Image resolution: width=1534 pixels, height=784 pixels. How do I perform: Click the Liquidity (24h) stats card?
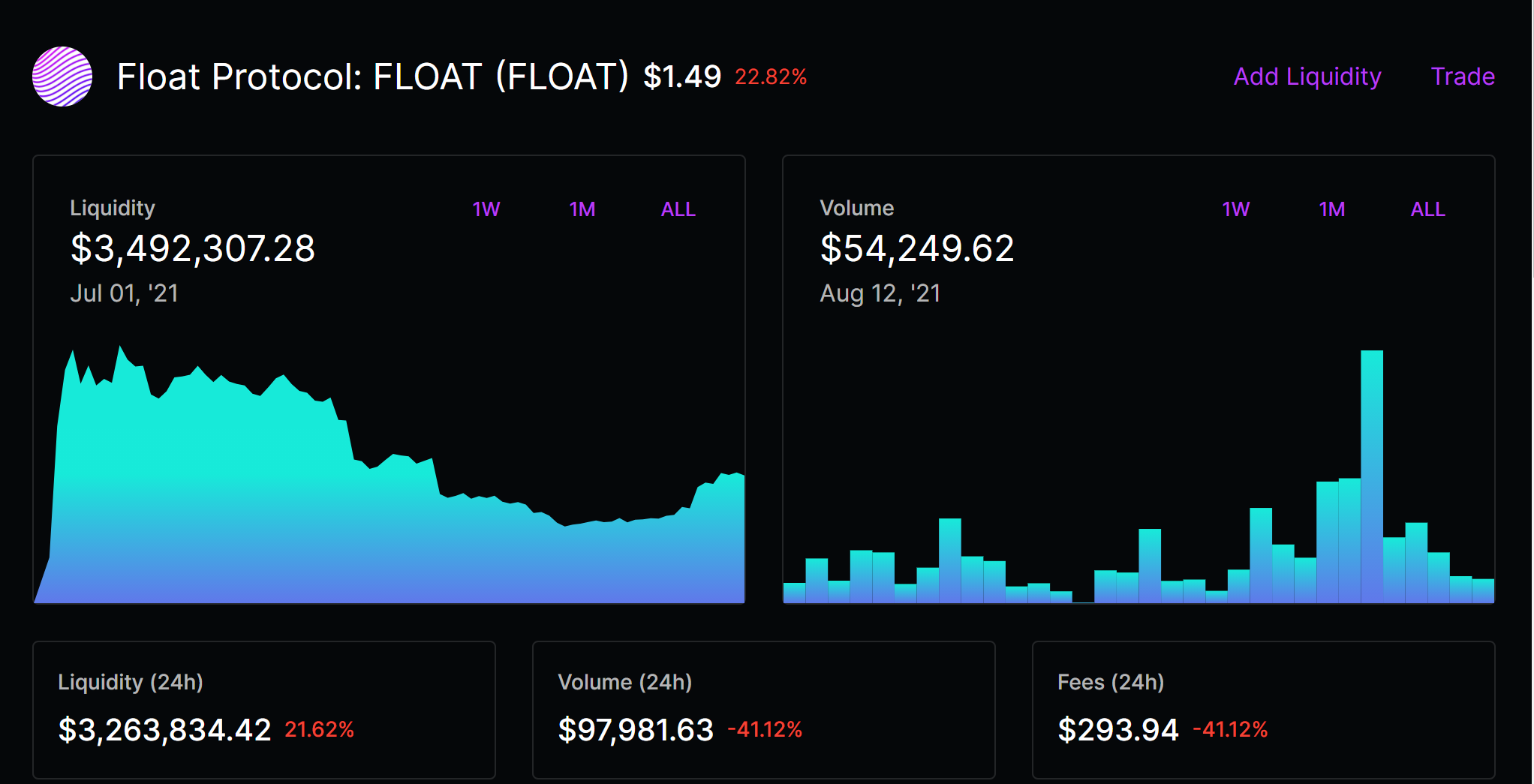pyautogui.click(x=264, y=710)
